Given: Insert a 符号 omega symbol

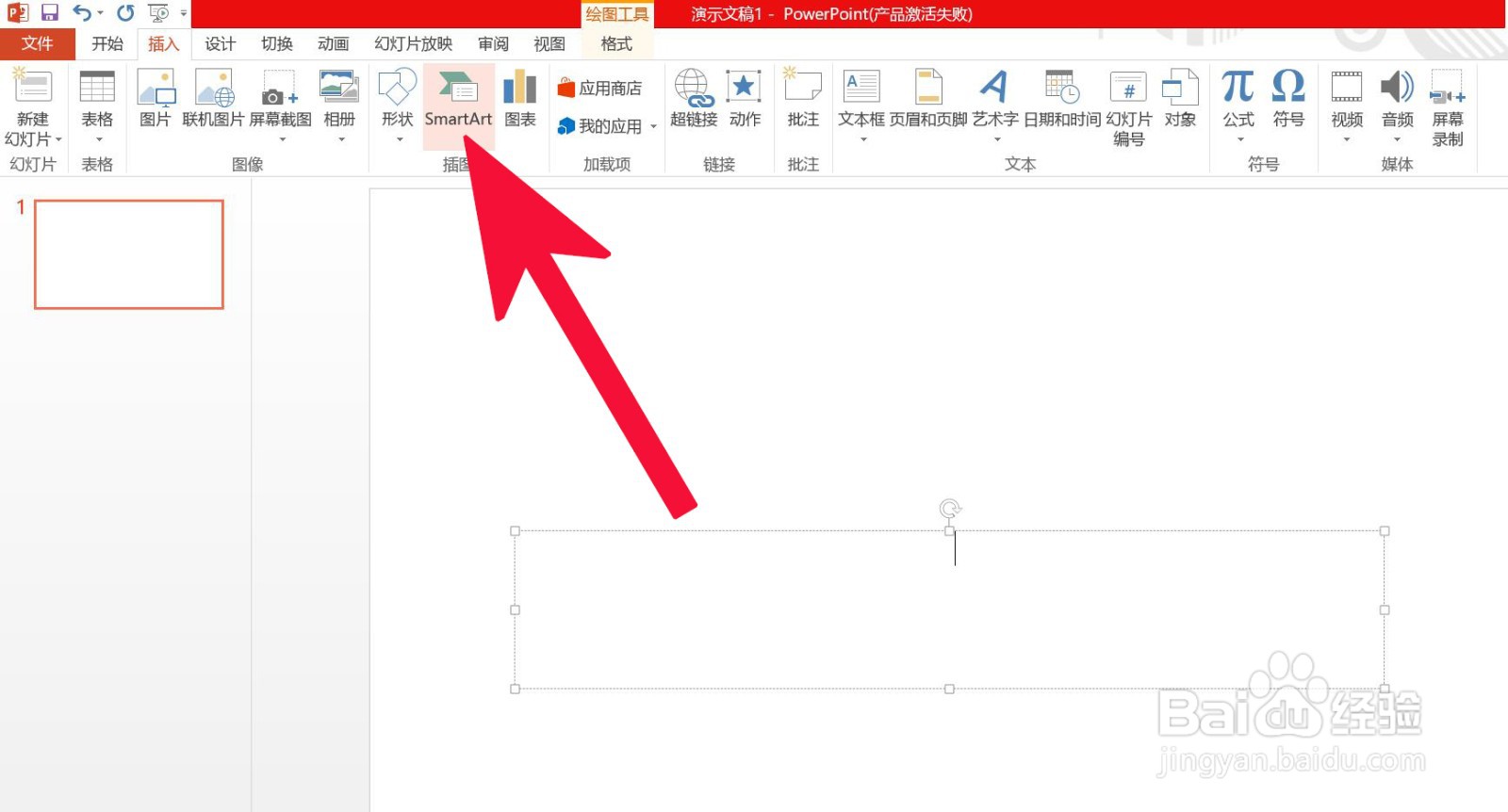Looking at the screenshot, I should (1288, 99).
